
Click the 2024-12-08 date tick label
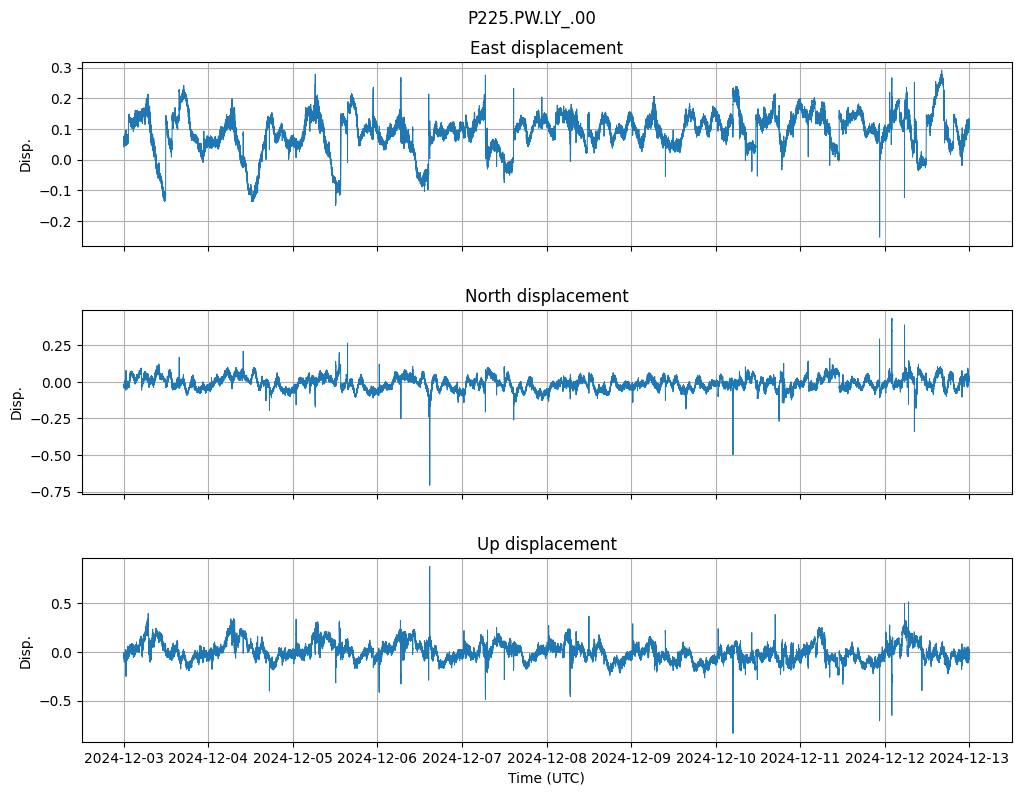tap(546, 759)
